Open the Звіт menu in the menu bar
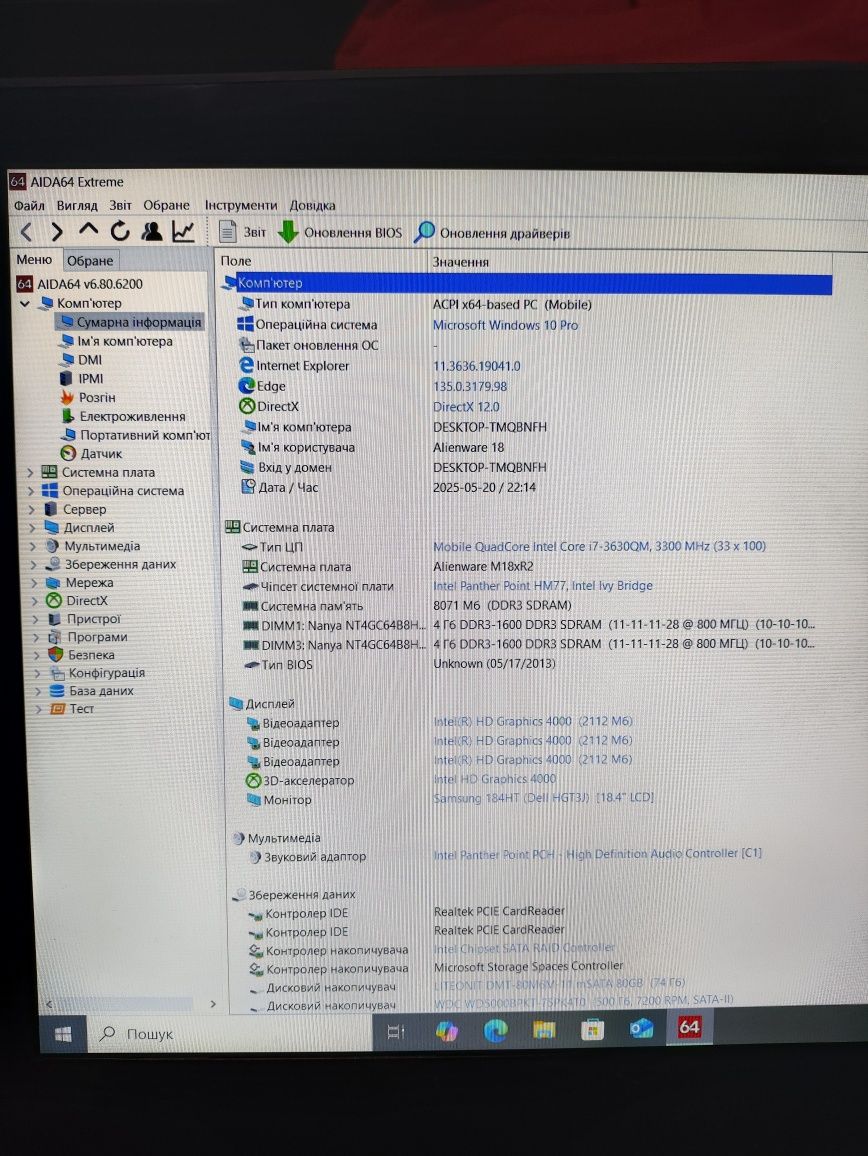This screenshot has height=1156, width=868. tap(120, 205)
